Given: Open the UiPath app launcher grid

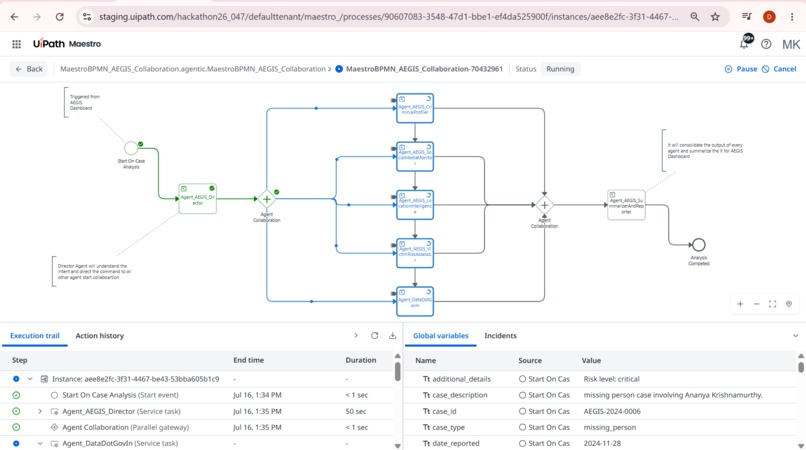Looking at the screenshot, I should tap(16, 44).
